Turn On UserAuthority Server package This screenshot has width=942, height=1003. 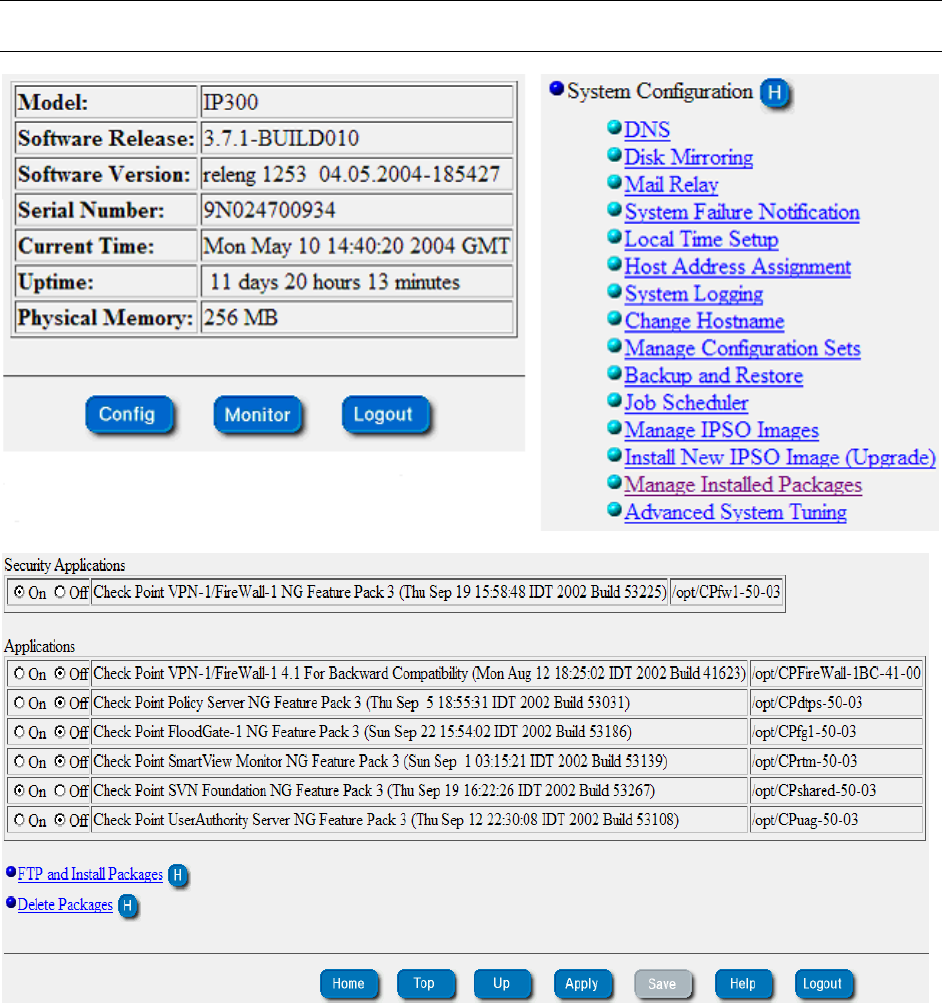point(19,819)
